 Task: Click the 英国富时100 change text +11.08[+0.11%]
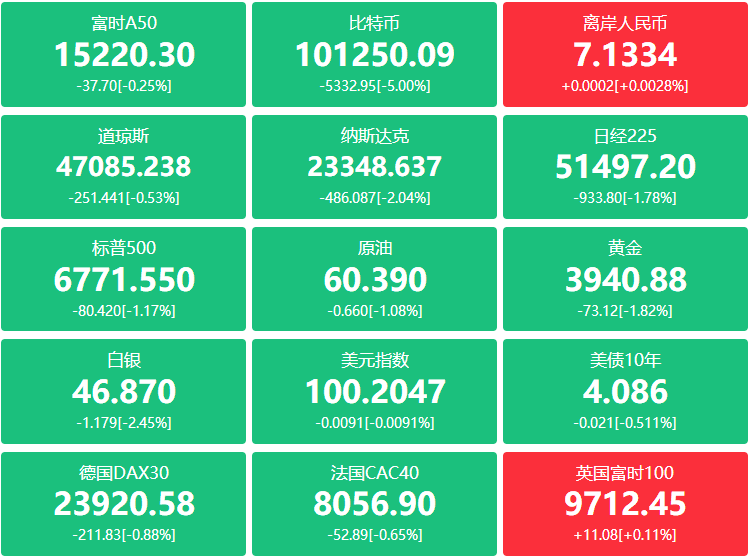click(625, 535)
